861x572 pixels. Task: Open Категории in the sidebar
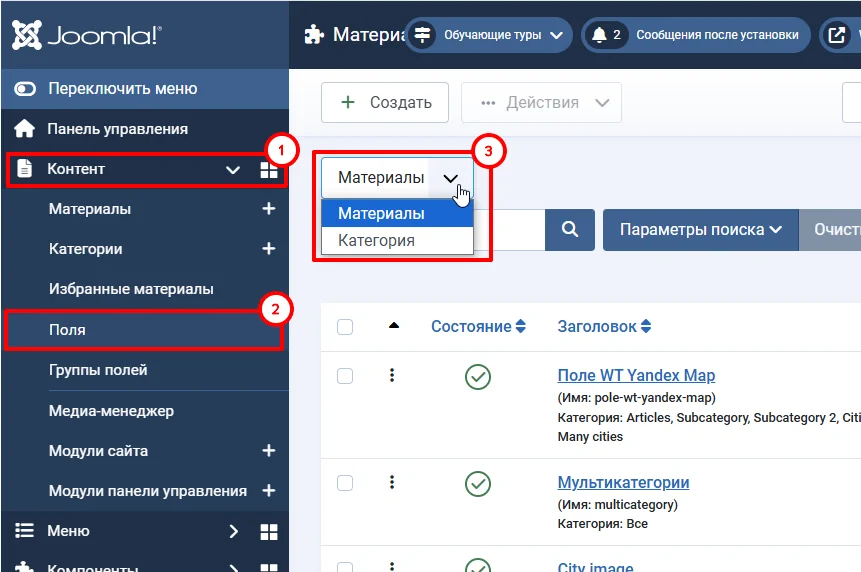coord(86,249)
